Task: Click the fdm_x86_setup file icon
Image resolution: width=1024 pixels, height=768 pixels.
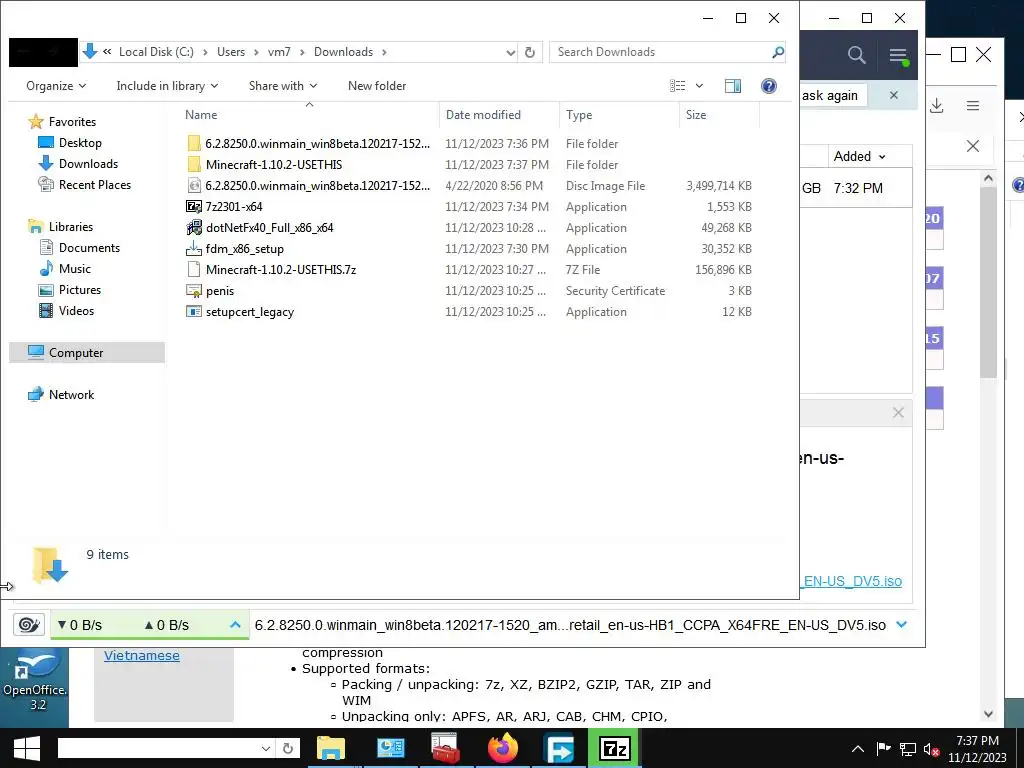Action: click(194, 249)
